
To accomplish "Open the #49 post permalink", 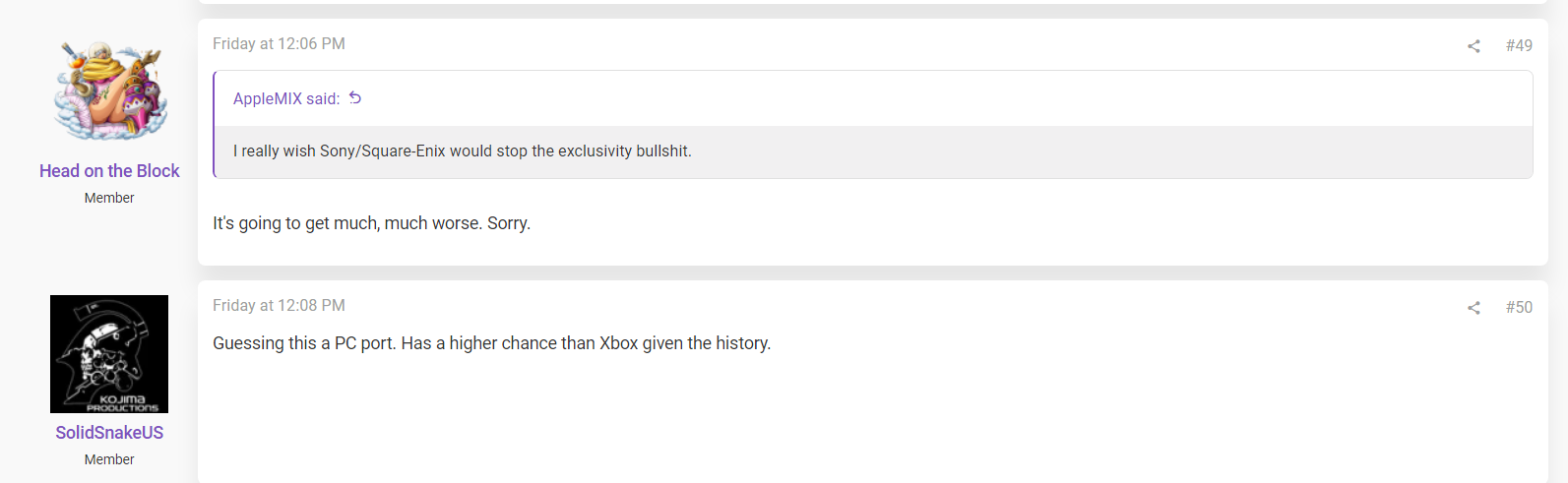I will pyautogui.click(x=1519, y=45).
